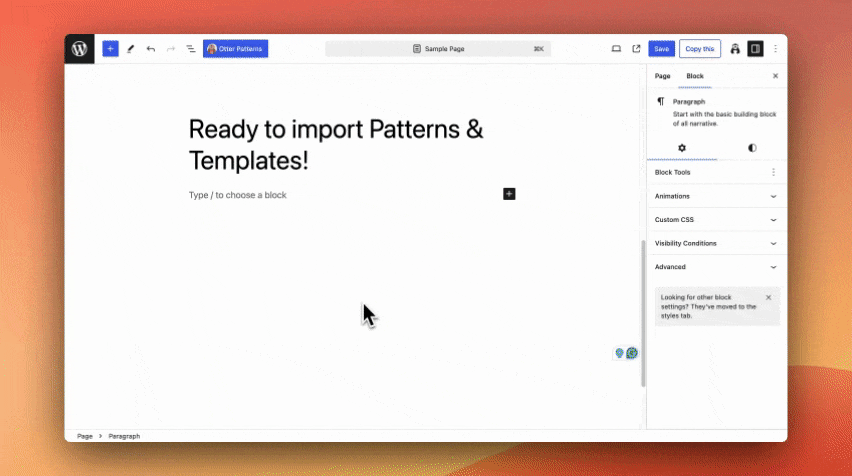
Task: Click the round green assistant badge in the canvas corner
Action: tap(632, 353)
